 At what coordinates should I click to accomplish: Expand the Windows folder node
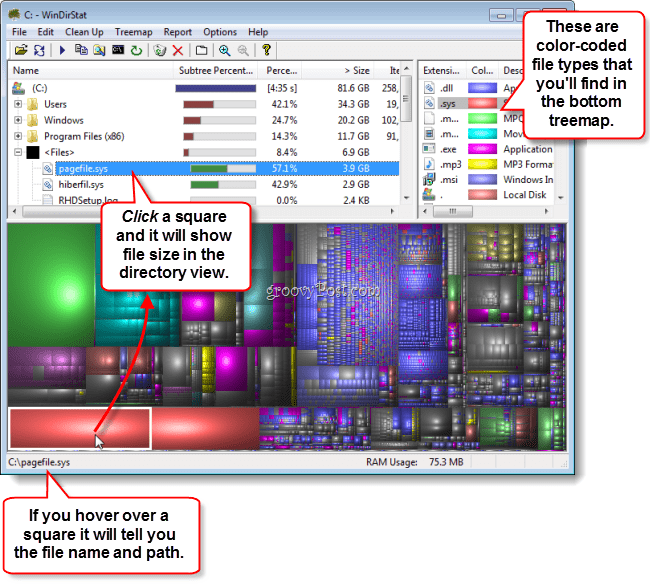pyautogui.click(x=18, y=120)
